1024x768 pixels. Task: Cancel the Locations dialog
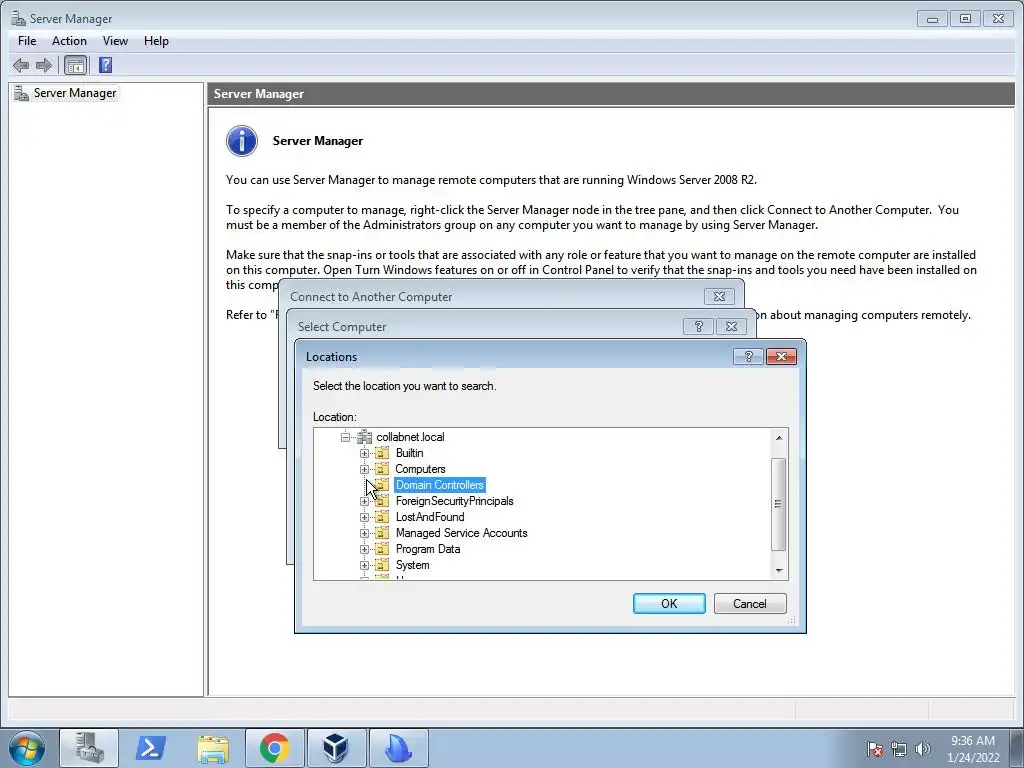pyautogui.click(x=750, y=603)
